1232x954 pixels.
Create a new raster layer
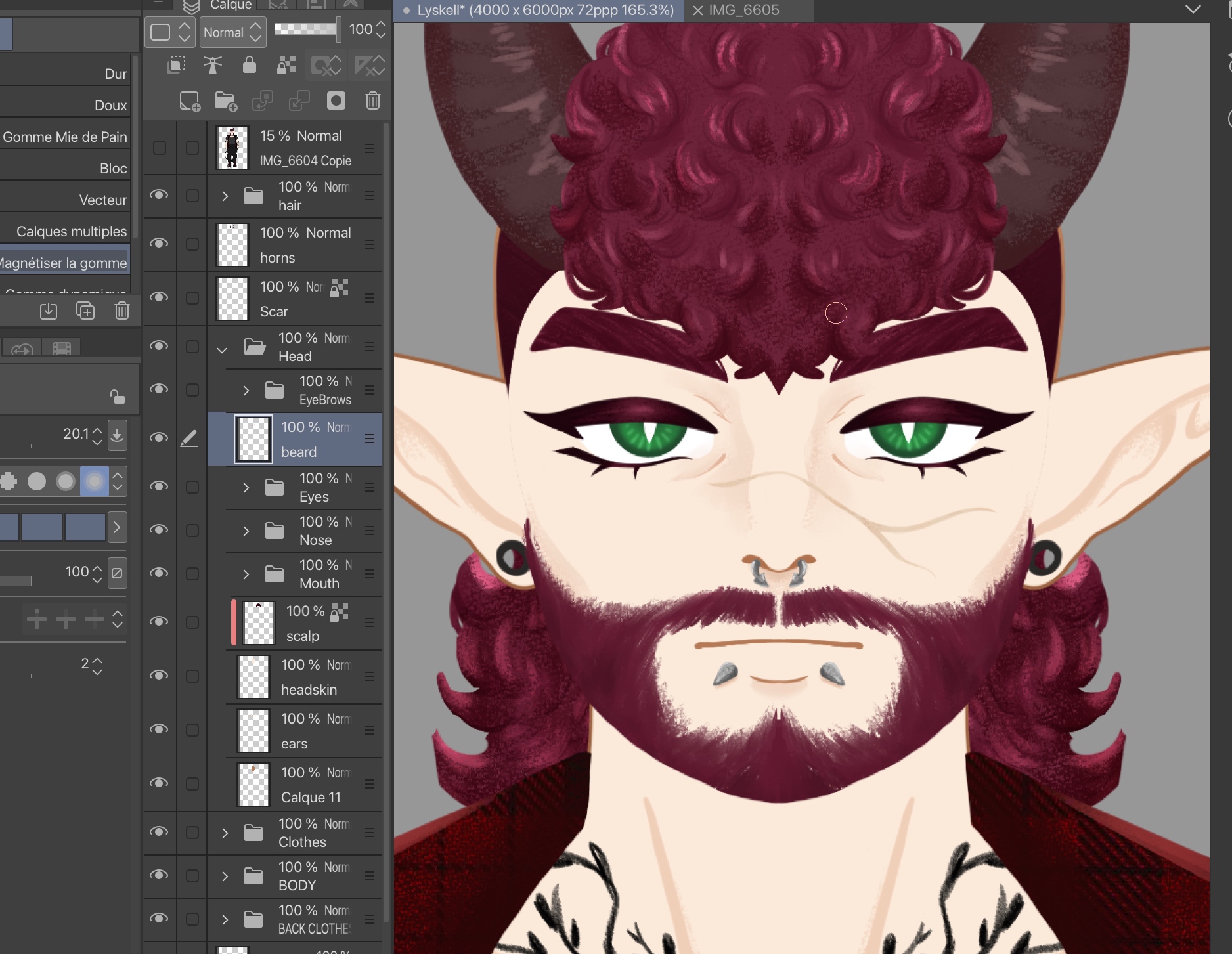[x=189, y=101]
